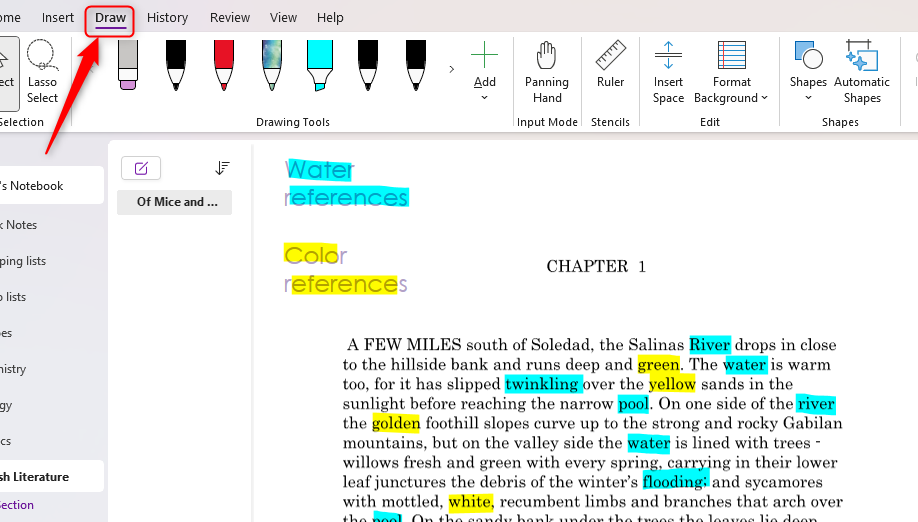Click the highlighted word 'golden'

(396, 423)
